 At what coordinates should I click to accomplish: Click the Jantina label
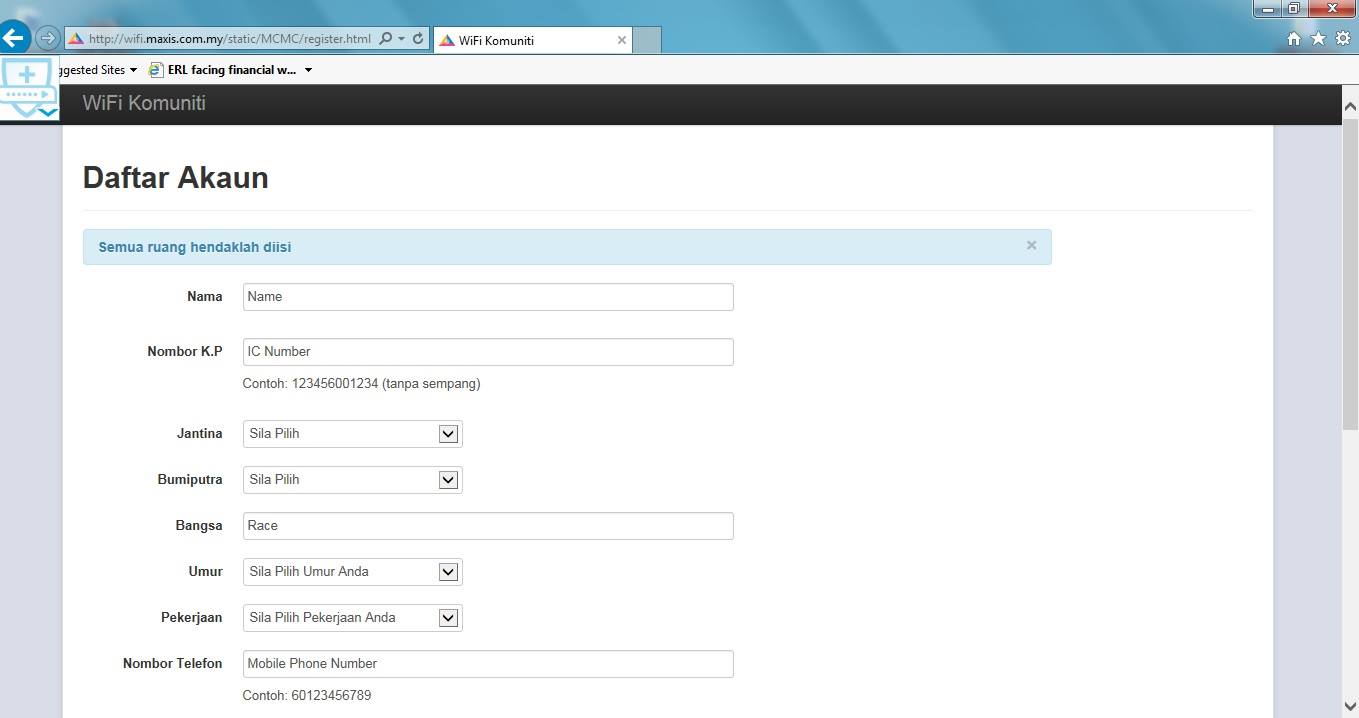click(x=200, y=434)
